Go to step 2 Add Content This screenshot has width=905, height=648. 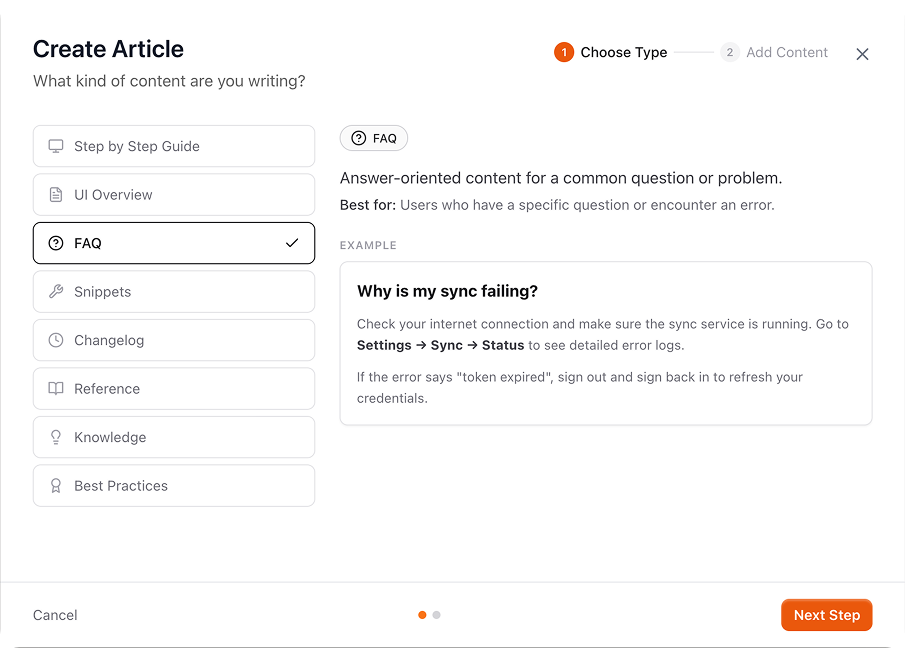[774, 53]
